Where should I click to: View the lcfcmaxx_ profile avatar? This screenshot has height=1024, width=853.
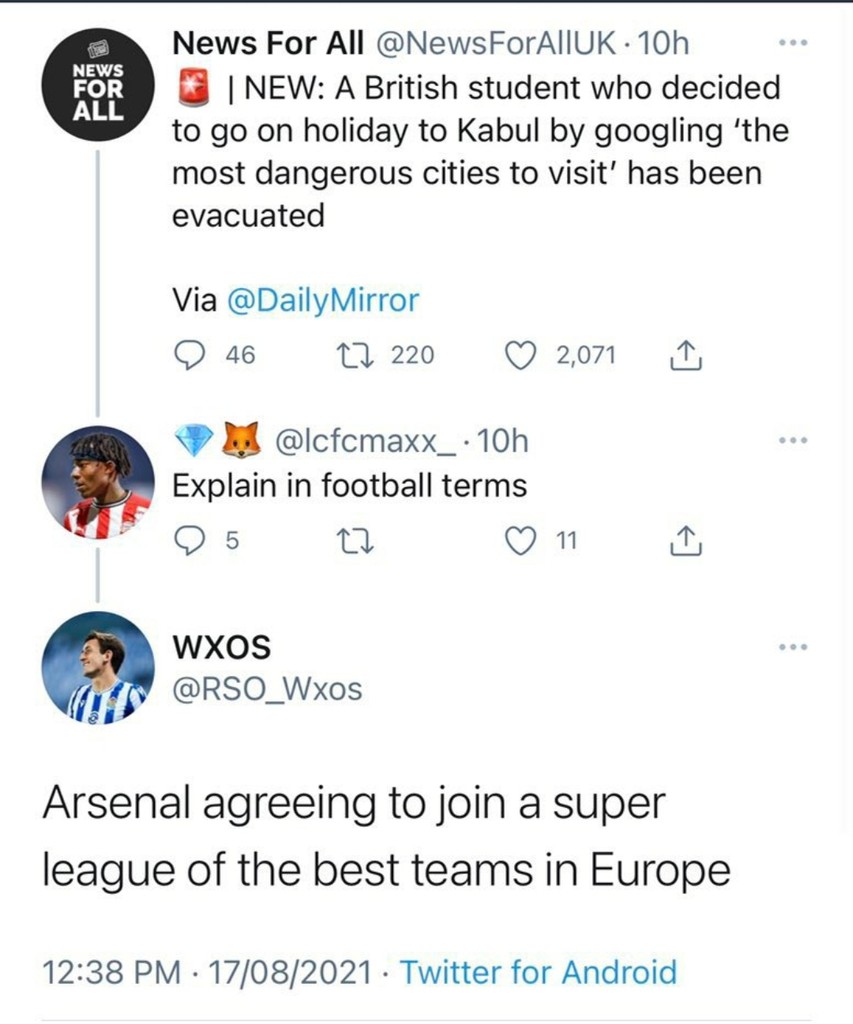coord(97,482)
